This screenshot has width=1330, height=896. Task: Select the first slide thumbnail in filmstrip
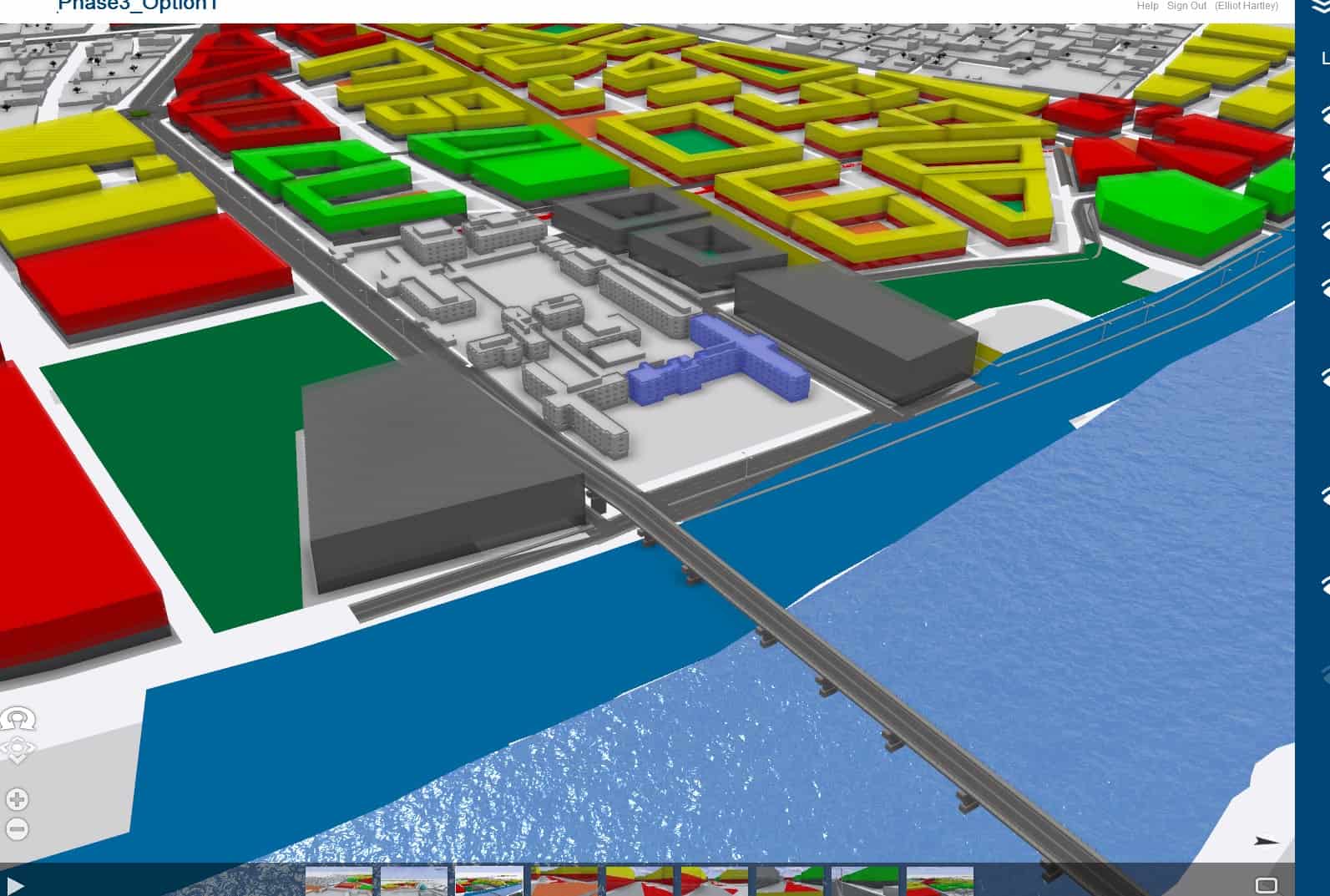click(338, 882)
